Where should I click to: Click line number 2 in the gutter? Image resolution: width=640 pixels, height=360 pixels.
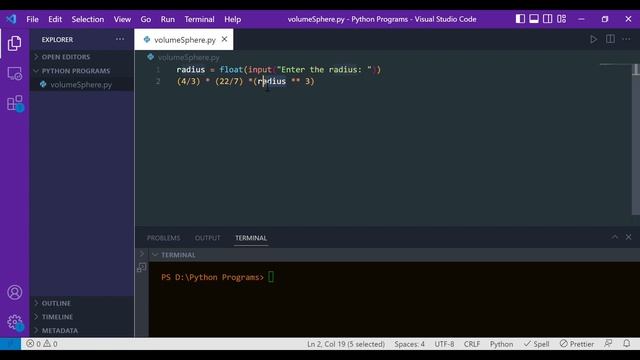pos(158,81)
